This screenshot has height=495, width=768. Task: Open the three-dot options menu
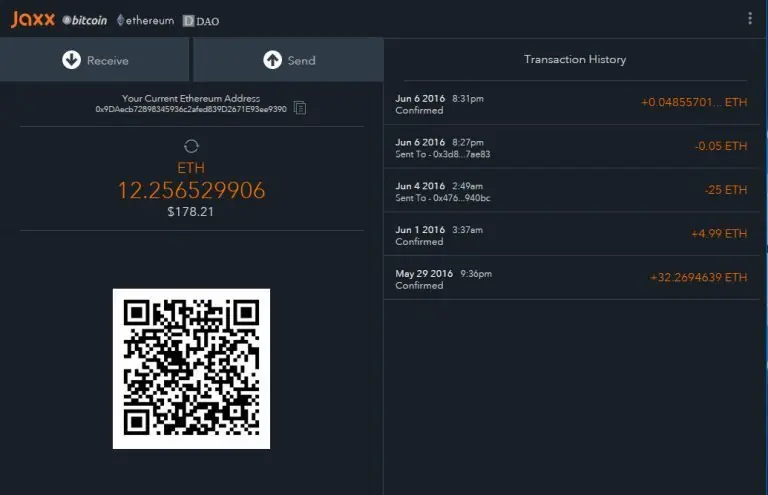point(750,19)
